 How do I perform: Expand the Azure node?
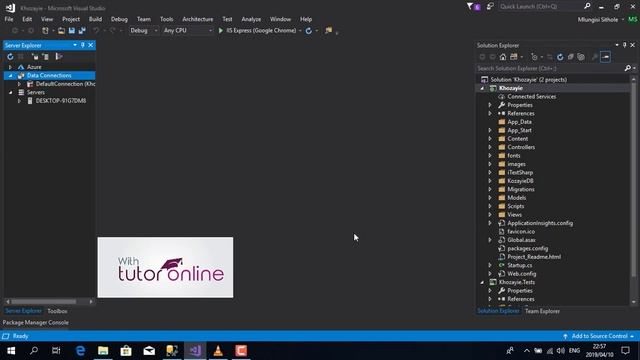click(x=10, y=67)
